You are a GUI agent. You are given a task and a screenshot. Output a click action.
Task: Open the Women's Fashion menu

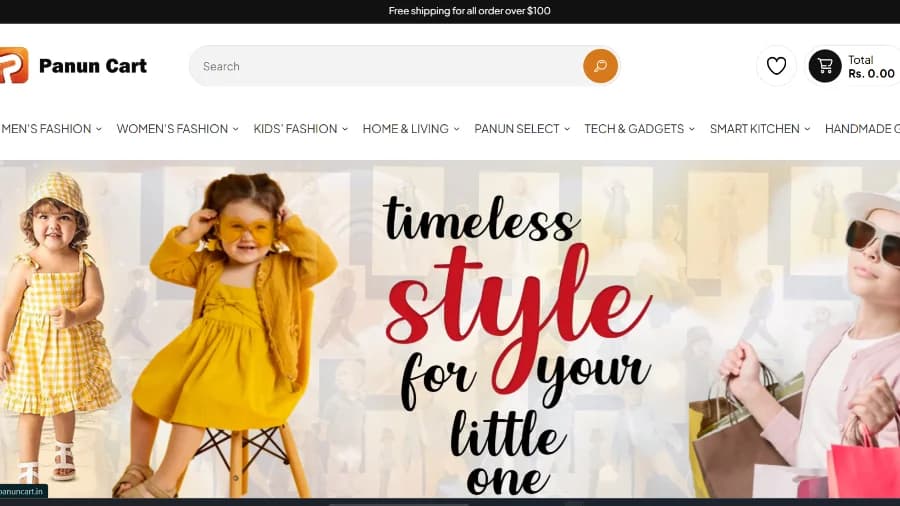tap(177, 129)
